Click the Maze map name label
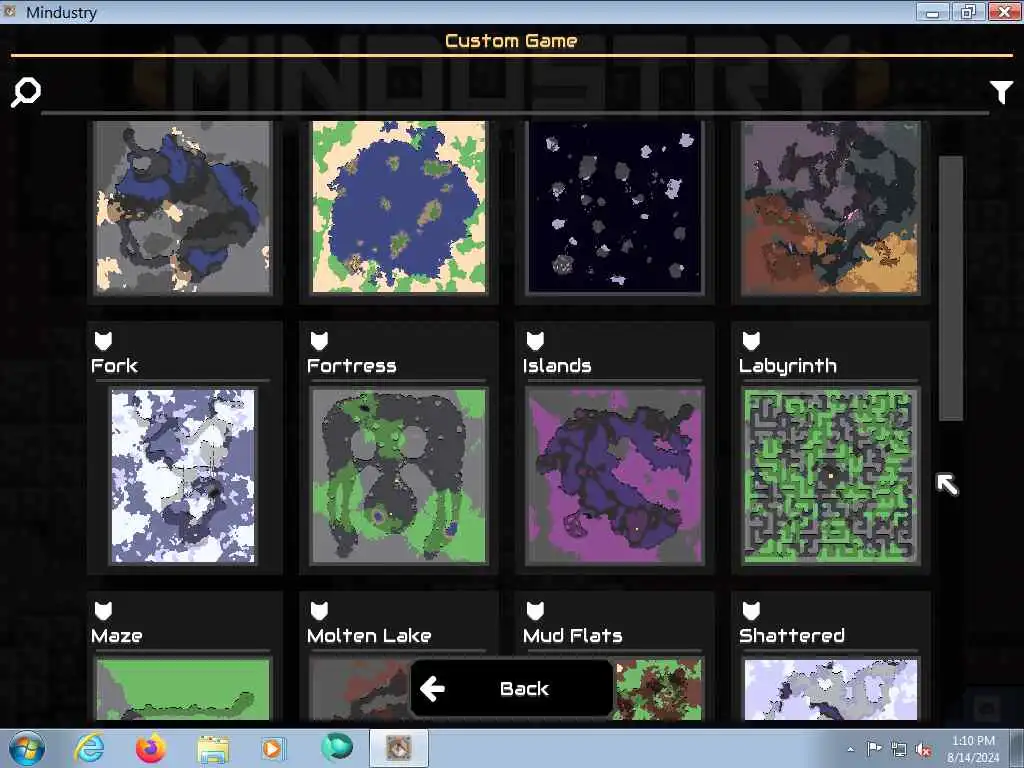The width and height of the screenshot is (1024, 768). (x=117, y=636)
